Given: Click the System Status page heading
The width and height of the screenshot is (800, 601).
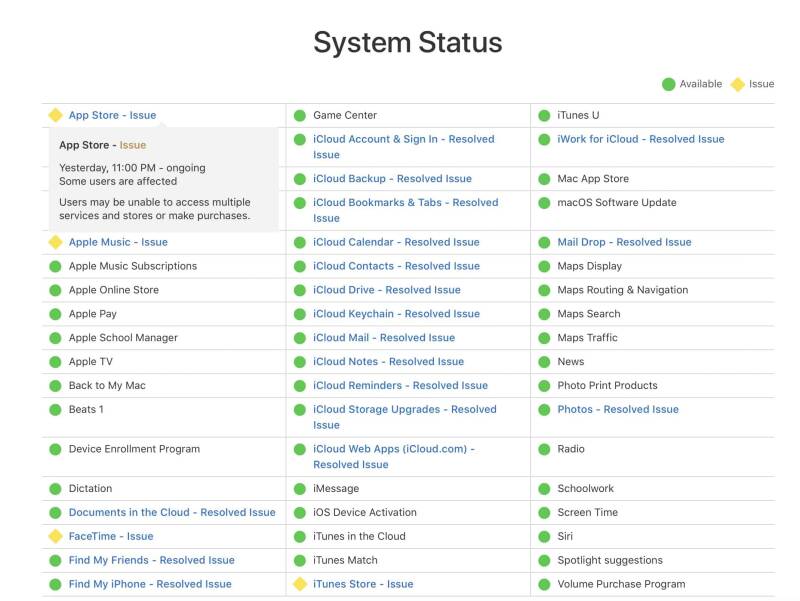Looking at the screenshot, I should pos(408,42).
